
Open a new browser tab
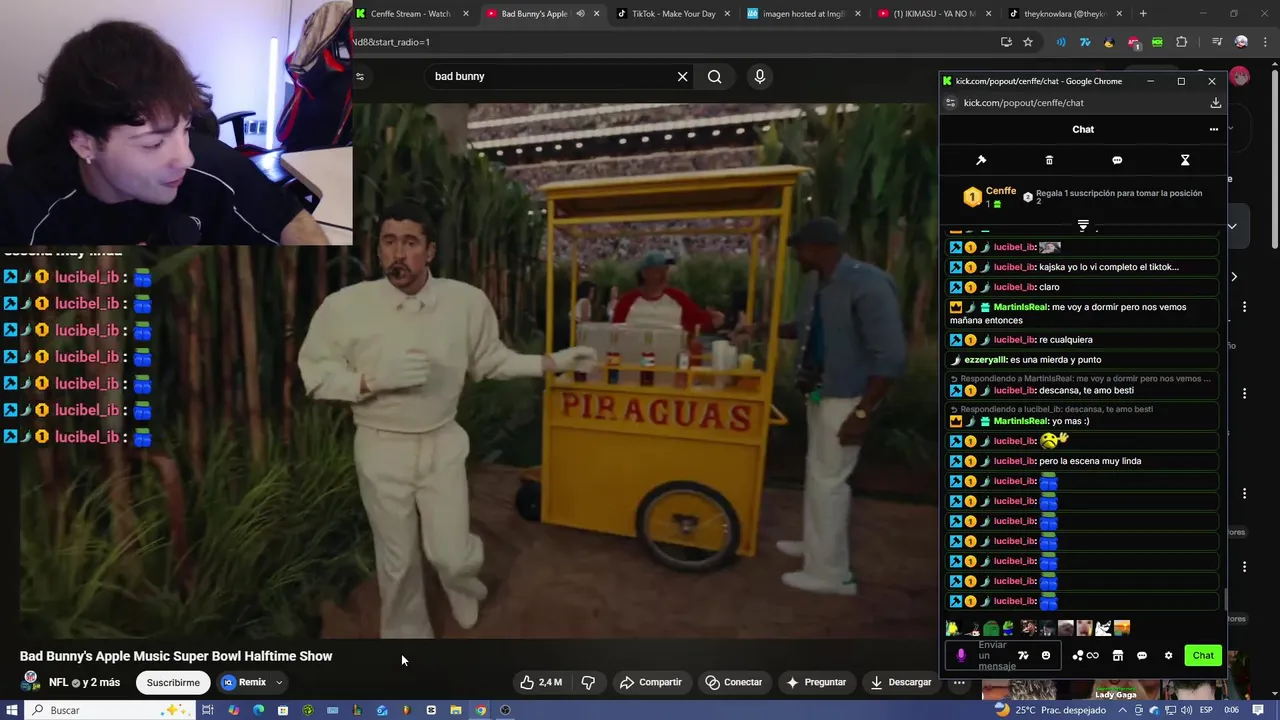click(x=1143, y=13)
